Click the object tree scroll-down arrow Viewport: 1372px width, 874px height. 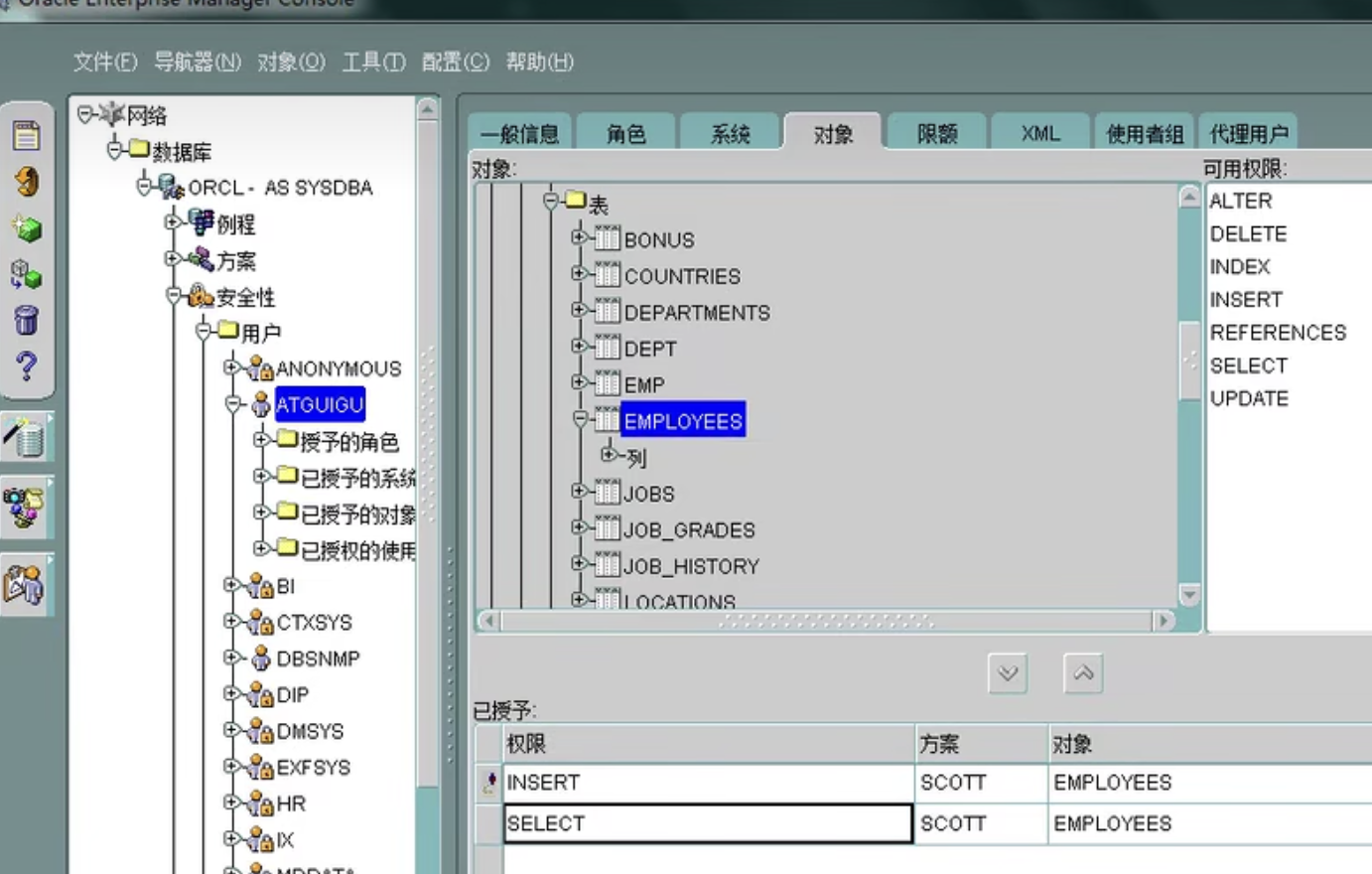click(1189, 594)
